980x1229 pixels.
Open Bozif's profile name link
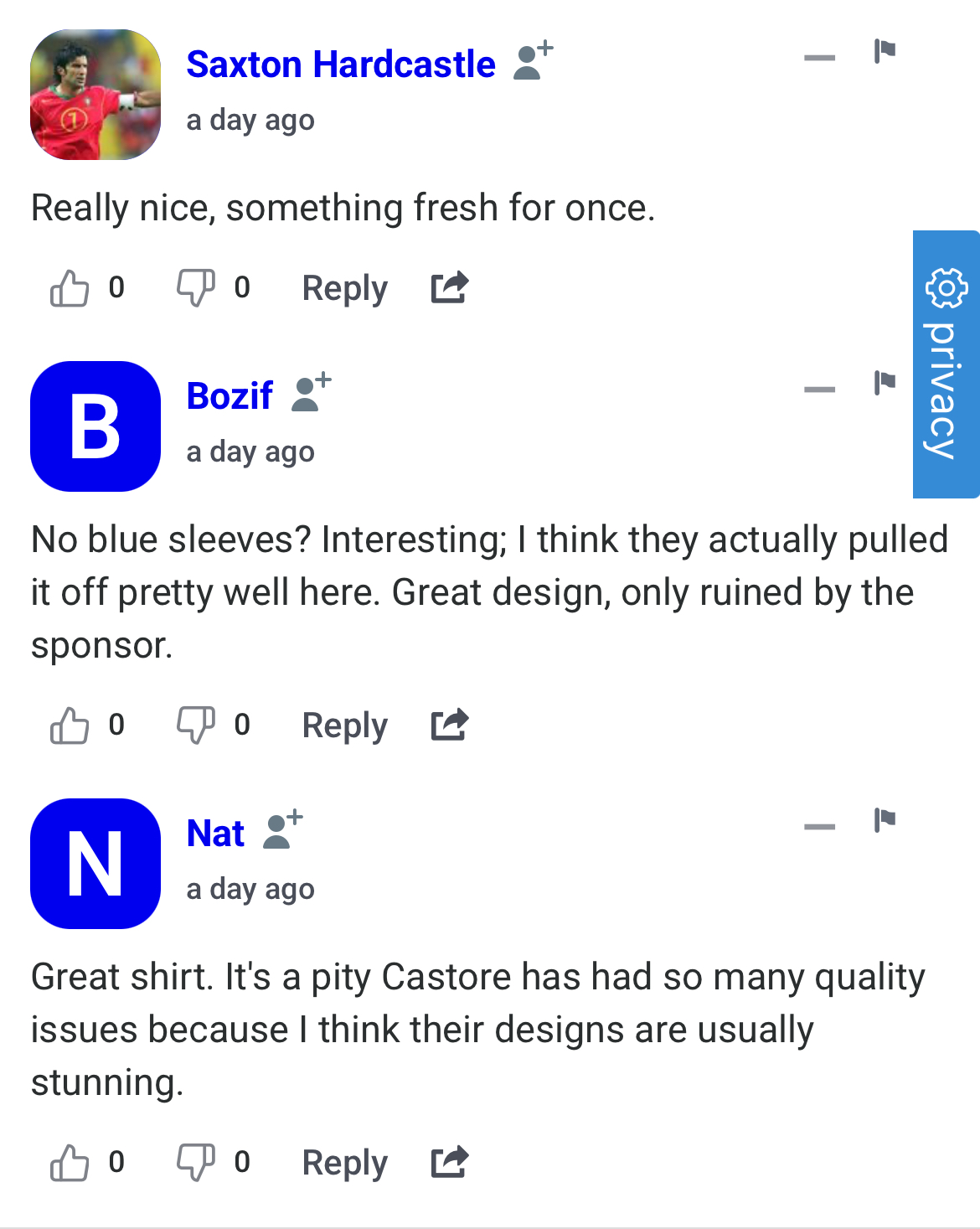click(x=230, y=396)
